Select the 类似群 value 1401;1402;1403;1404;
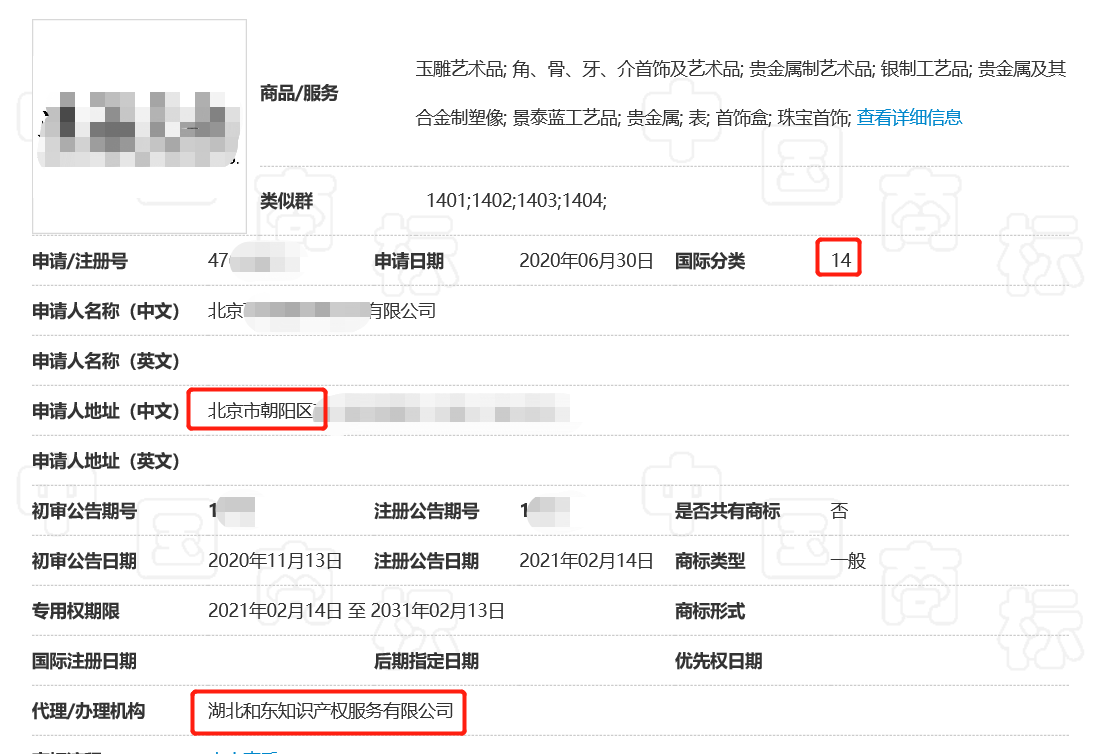The height and width of the screenshot is (754, 1095). click(x=516, y=201)
